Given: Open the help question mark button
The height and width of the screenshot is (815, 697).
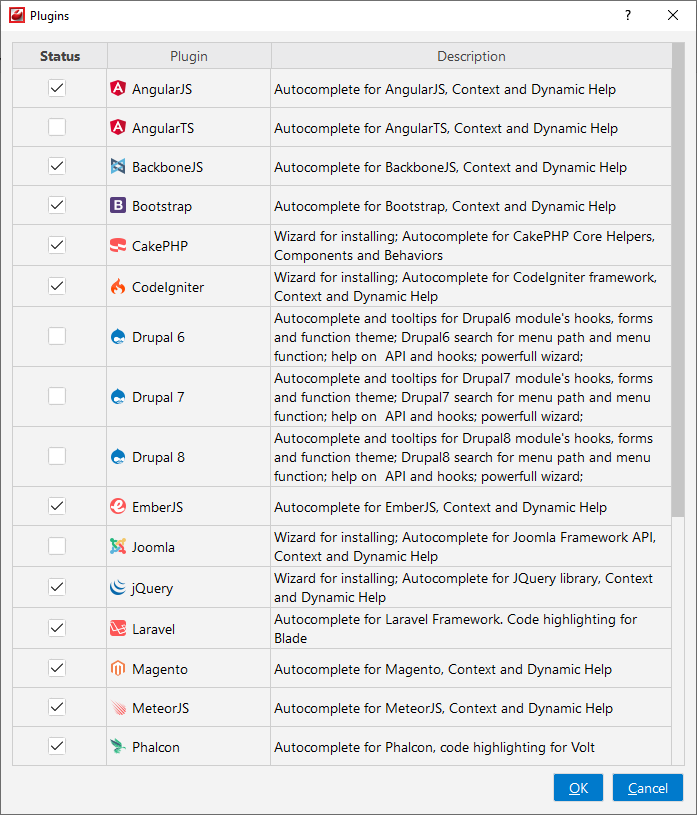Looking at the screenshot, I should 628,15.
